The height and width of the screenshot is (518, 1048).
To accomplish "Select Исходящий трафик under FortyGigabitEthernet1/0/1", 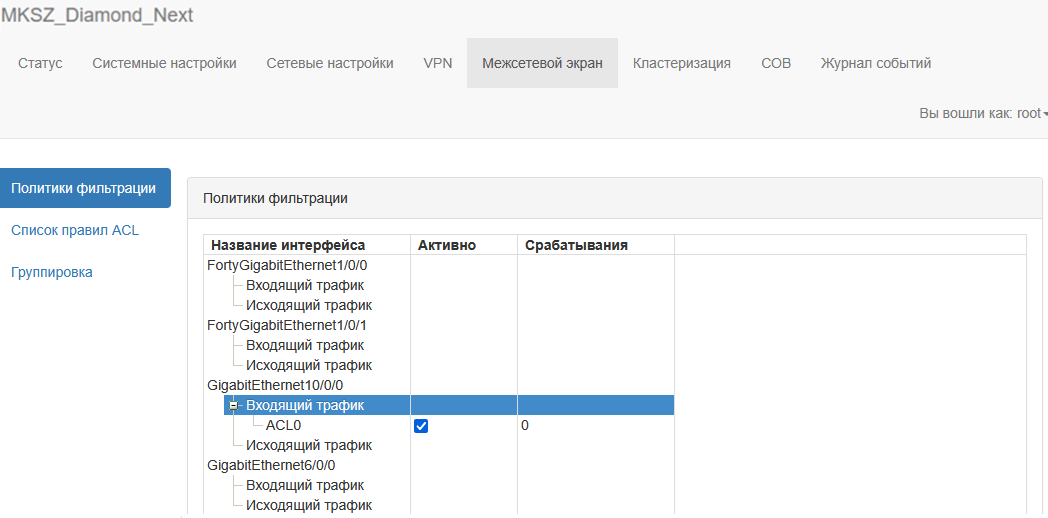I will [308, 365].
